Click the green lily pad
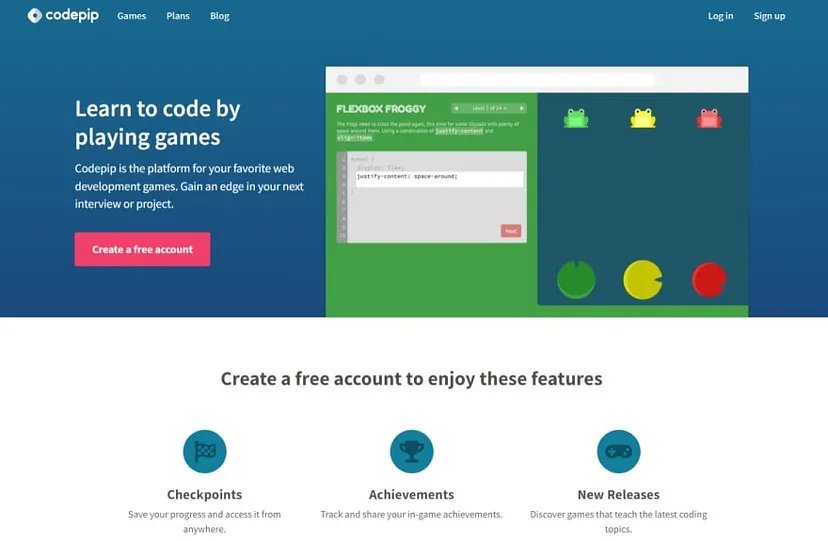The height and width of the screenshot is (541, 828). tap(576, 279)
